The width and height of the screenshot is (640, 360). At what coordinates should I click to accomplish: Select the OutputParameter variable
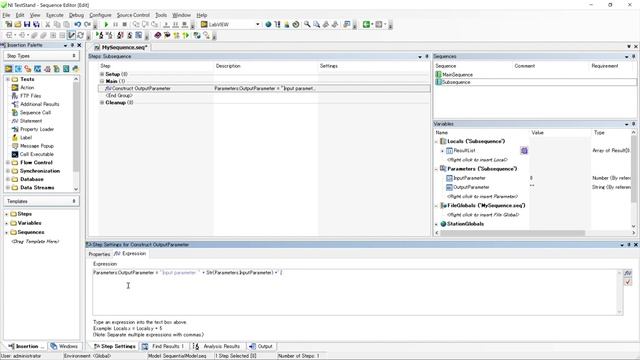(x=471, y=187)
